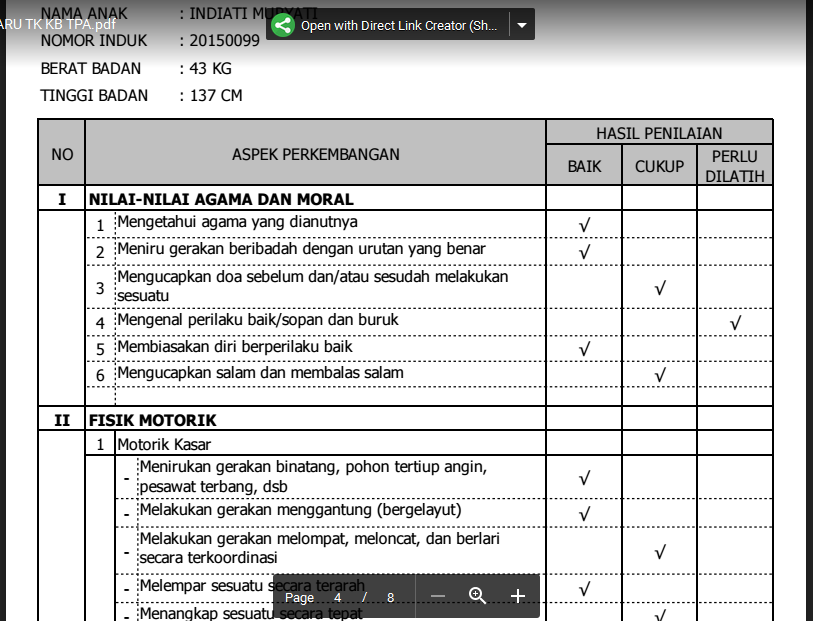Click the 'HASIL PENILAIAN' table header
Image resolution: width=813 pixels, height=621 pixels.
658,131
